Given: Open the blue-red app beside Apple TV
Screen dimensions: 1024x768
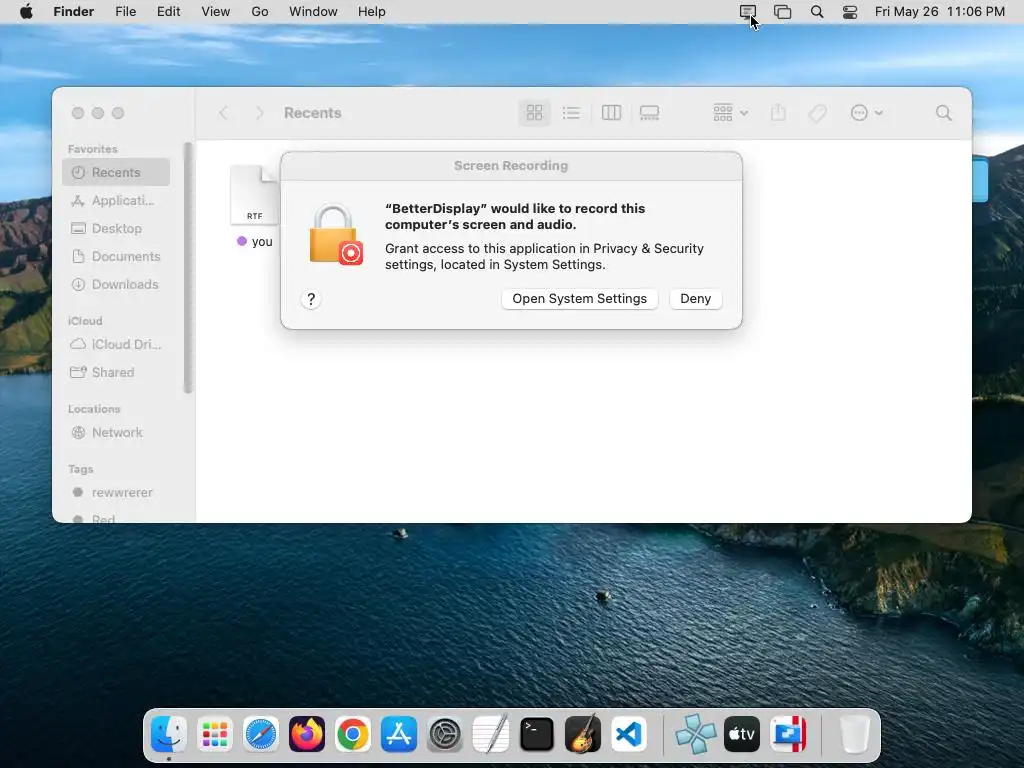Looking at the screenshot, I should [788, 734].
